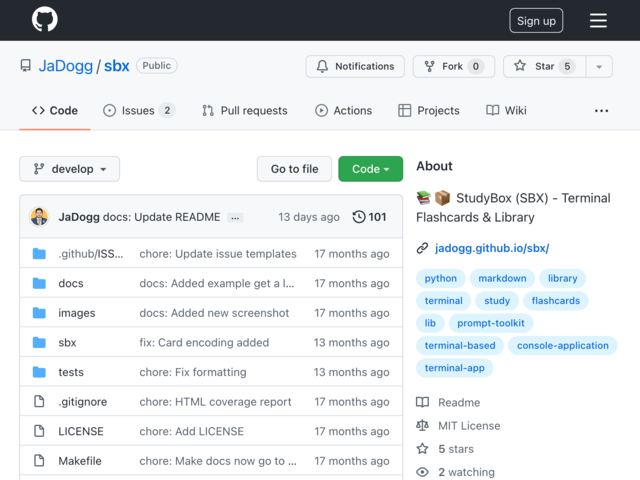Click the Notifications bell button
This screenshot has width=640, height=480.
coord(355,66)
